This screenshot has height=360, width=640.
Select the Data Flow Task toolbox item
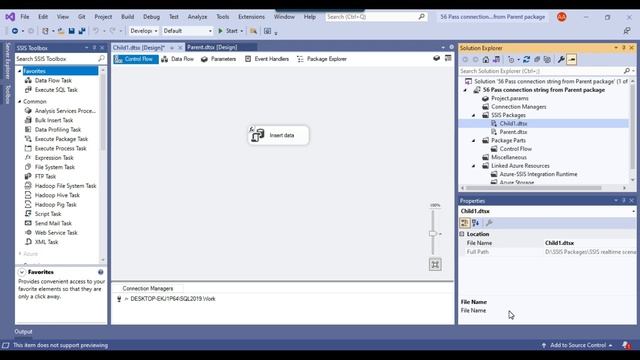tap(53, 80)
